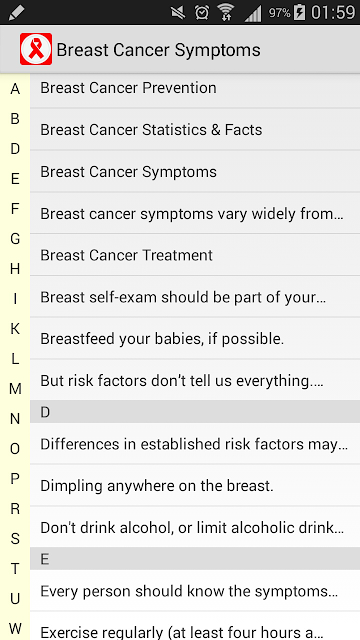Select 'Don't drink alcohol' list item
360x640 pixels.
point(195,528)
